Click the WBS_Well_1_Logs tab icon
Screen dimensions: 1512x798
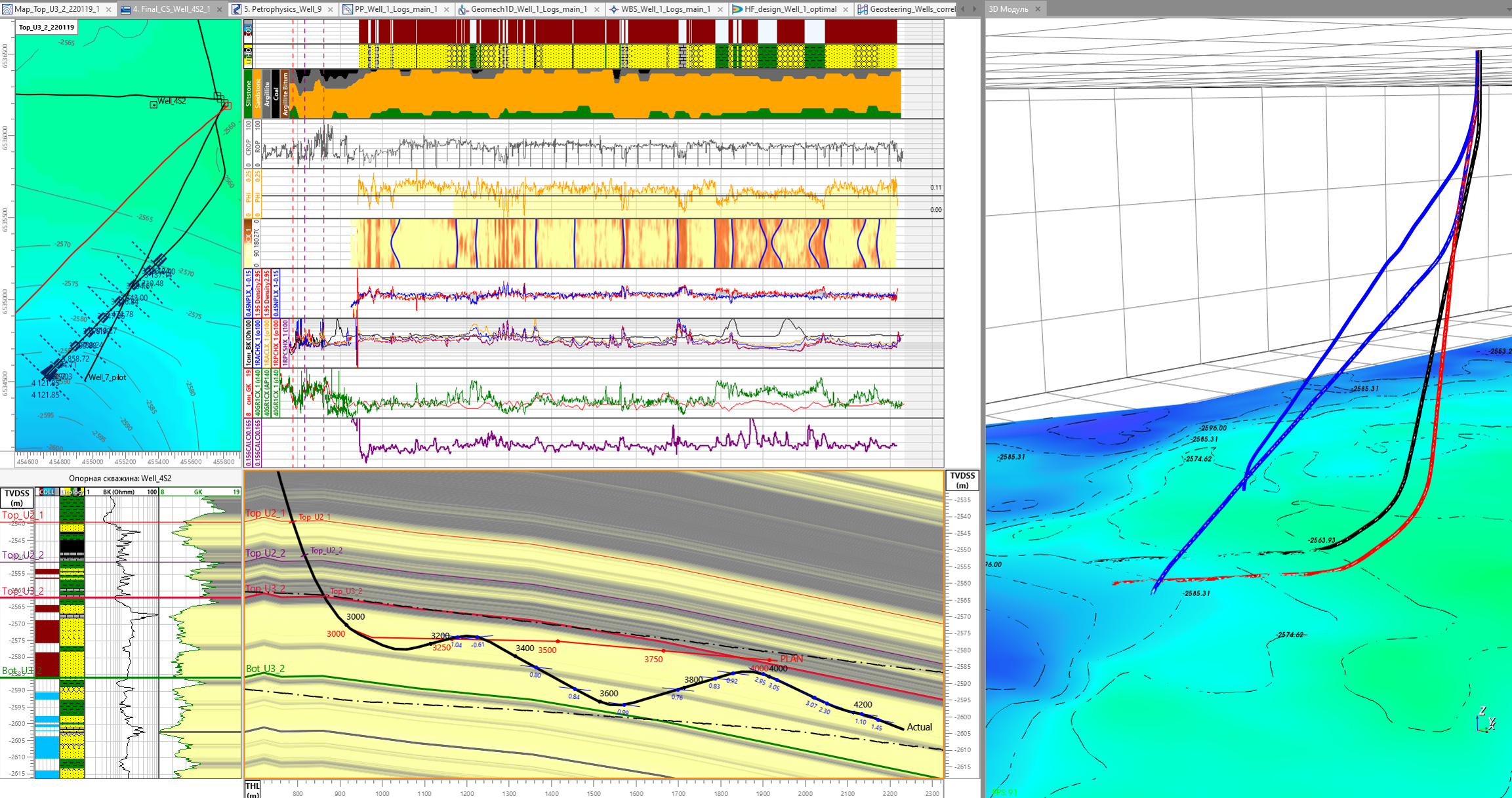tap(614, 9)
